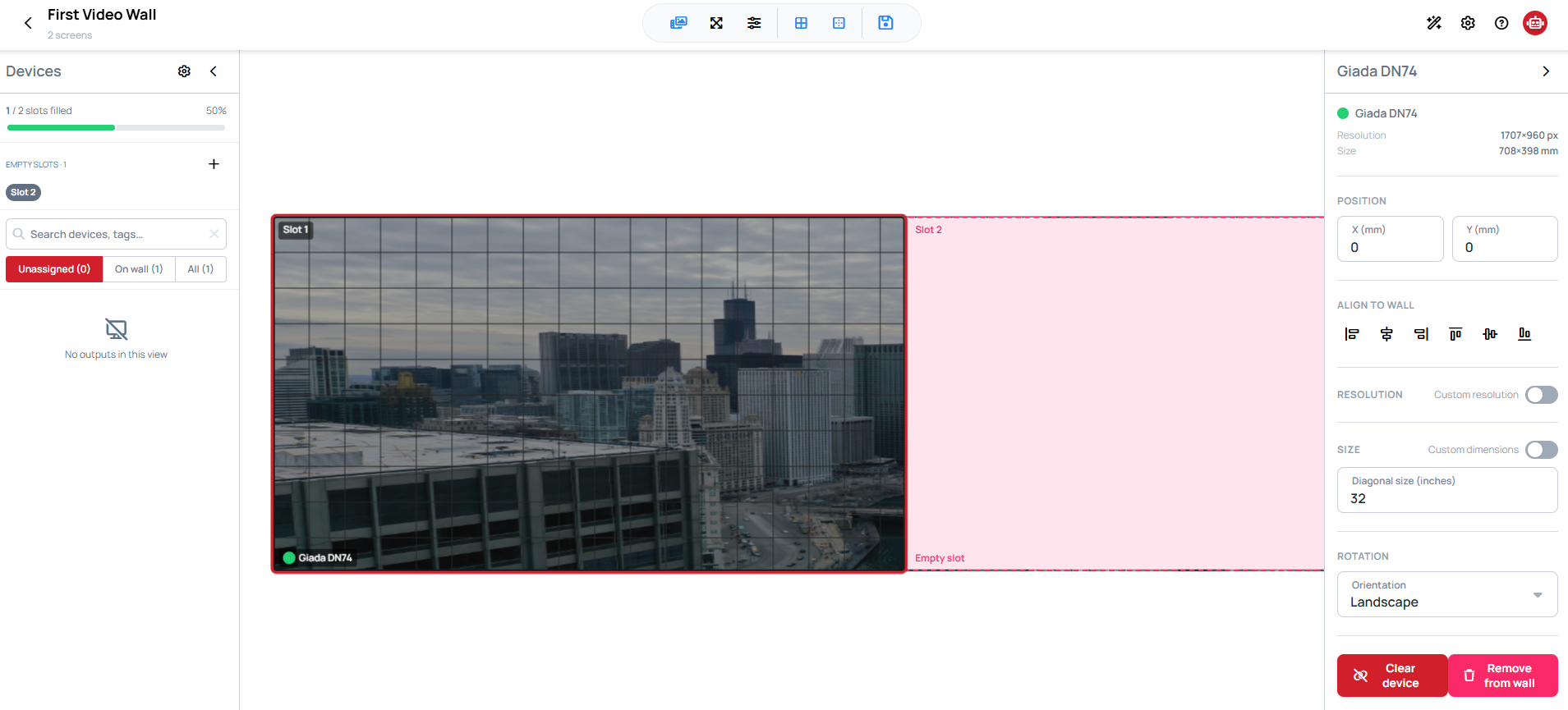Image resolution: width=1568 pixels, height=710 pixels.
Task: Toggle the grid view icon in toolbar
Action: [801, 23]
